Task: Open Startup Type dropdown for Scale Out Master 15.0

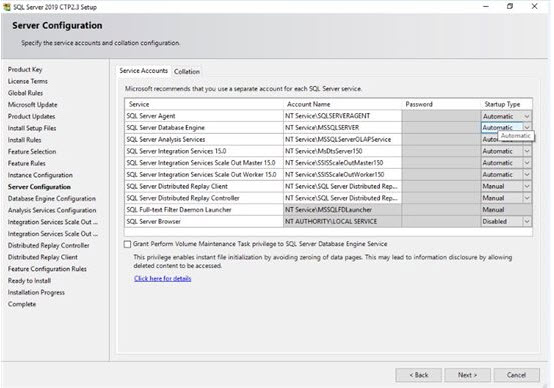Action: [526, 163]
